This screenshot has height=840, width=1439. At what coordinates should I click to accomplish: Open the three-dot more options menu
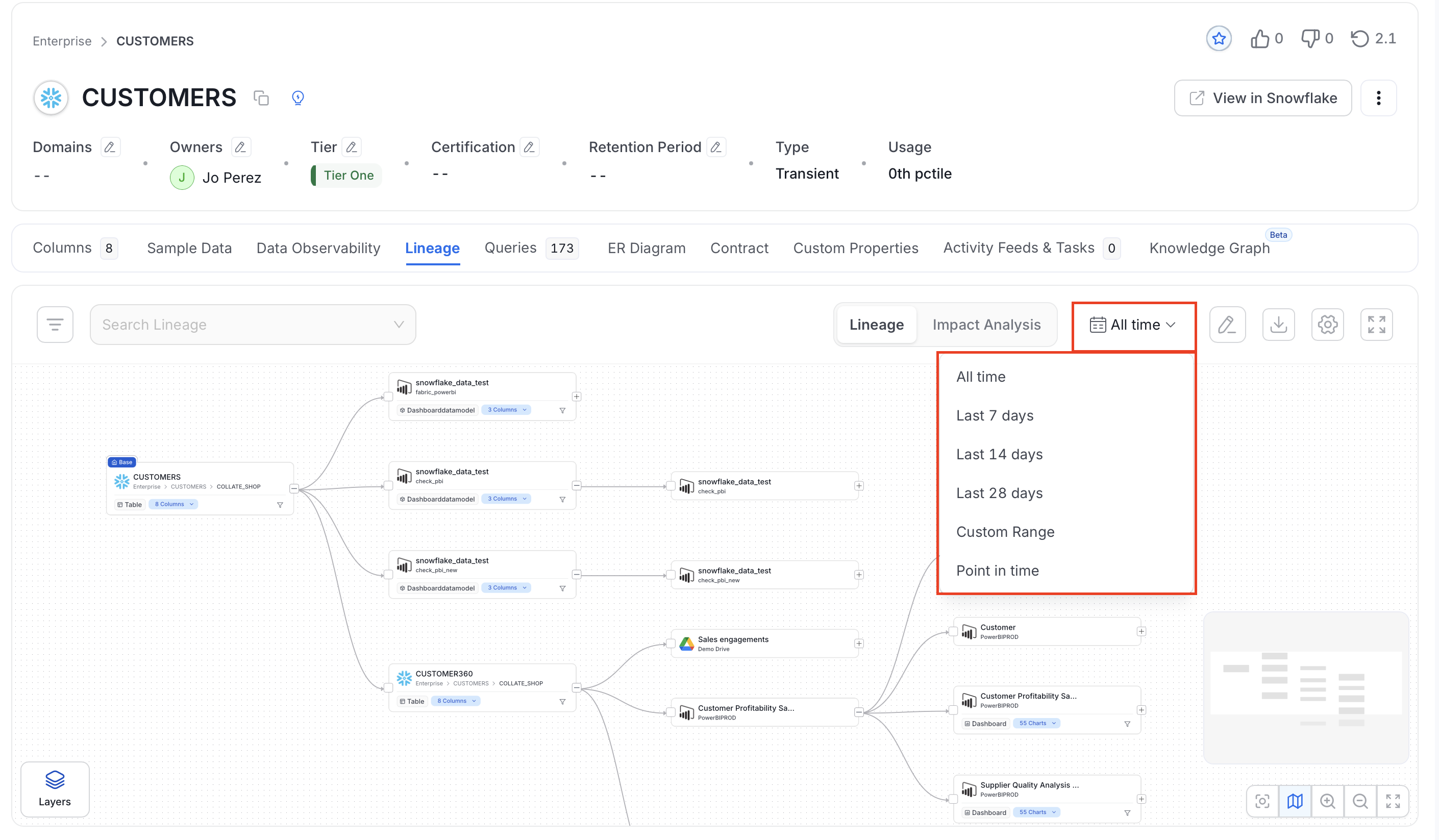click(1378, 98)
